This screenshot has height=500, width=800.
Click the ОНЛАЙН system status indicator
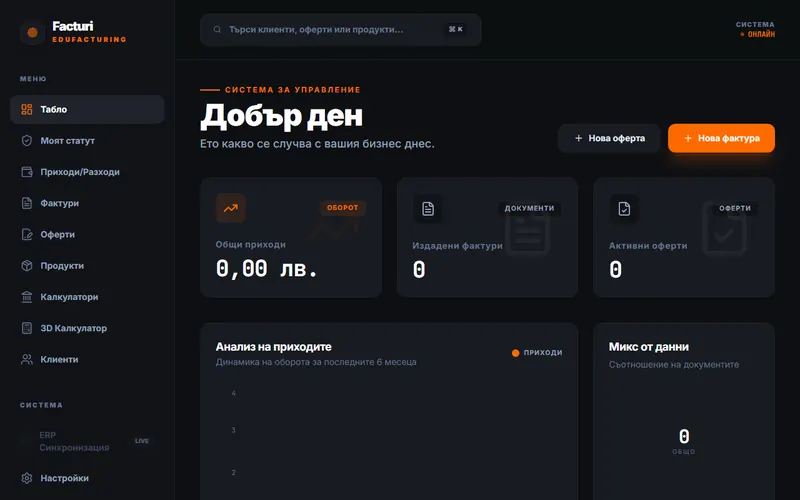click(758, 34)
